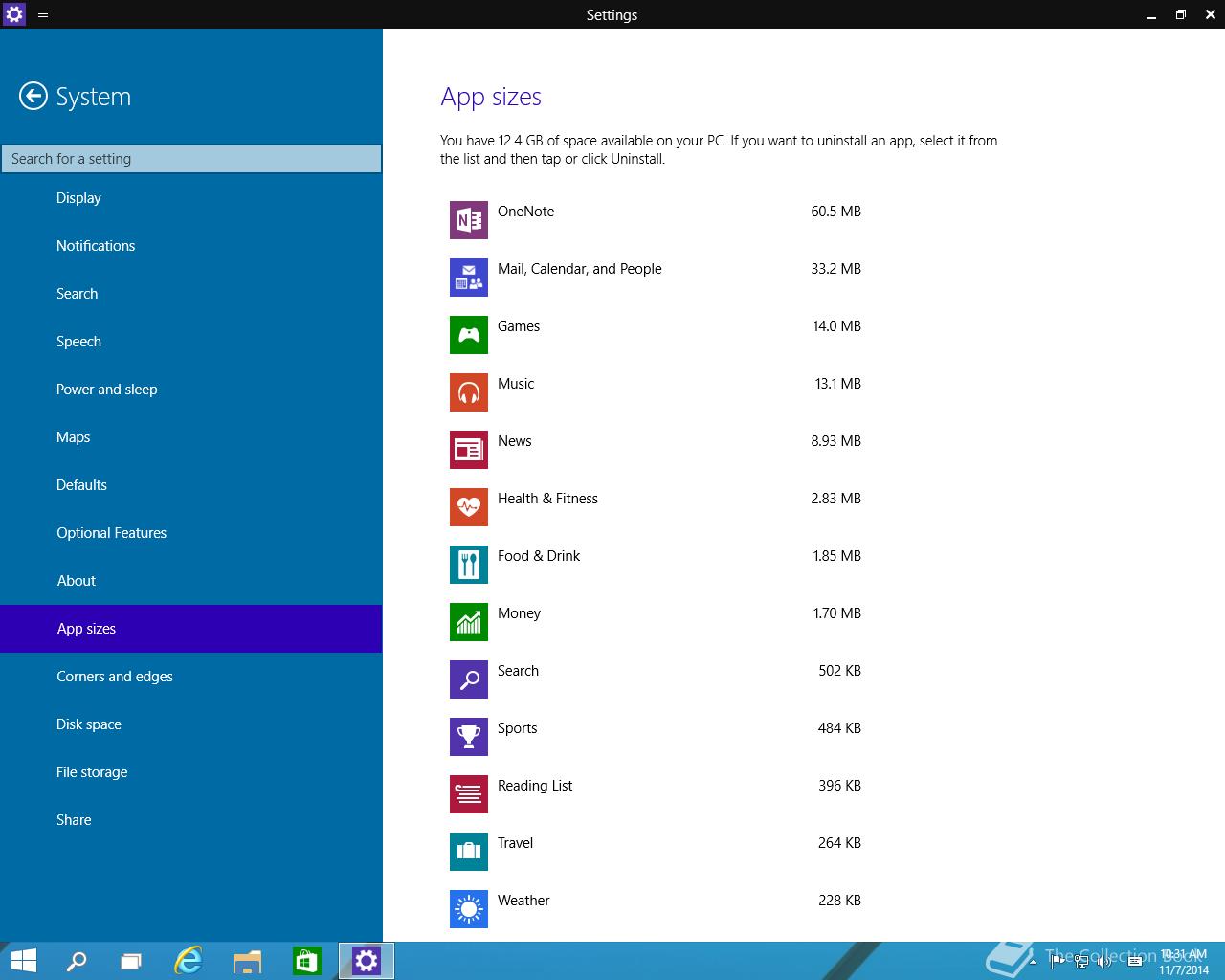
Task: Click the Settings gear icon in title bar
Action: coord(14,14)
